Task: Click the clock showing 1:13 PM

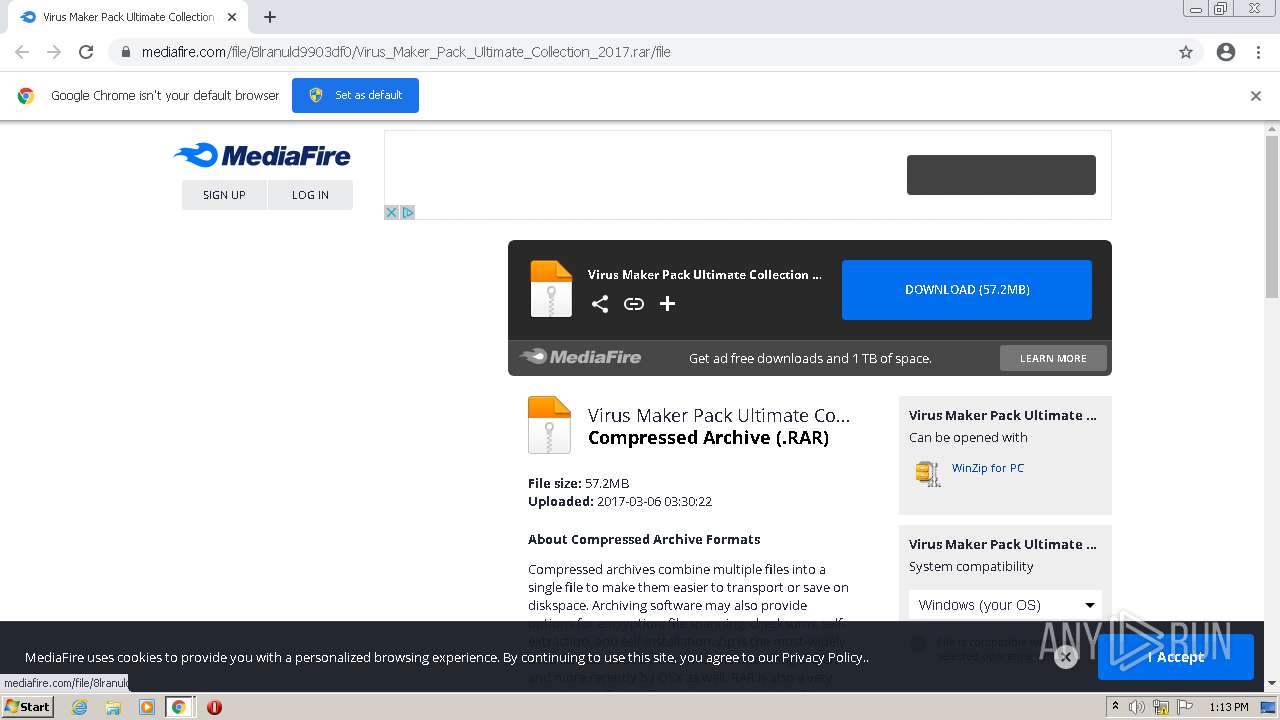Action: point(1229,707)
